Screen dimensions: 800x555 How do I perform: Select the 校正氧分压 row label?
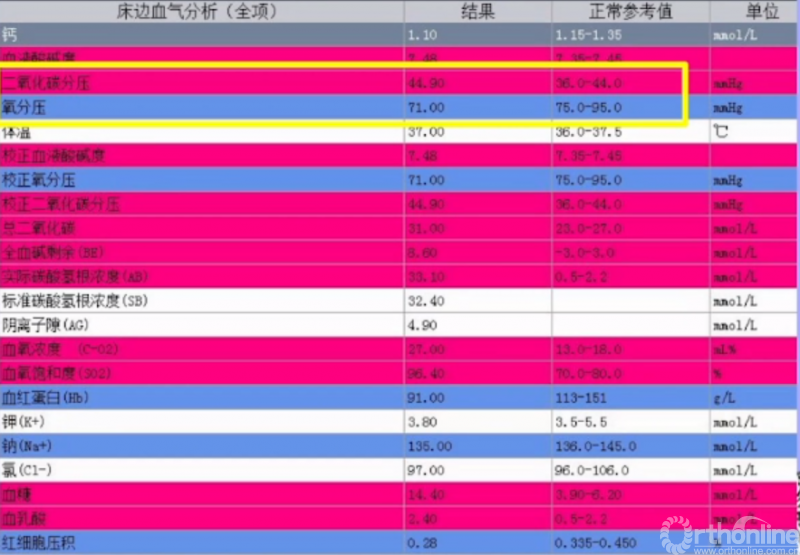(x=38, y=180)
